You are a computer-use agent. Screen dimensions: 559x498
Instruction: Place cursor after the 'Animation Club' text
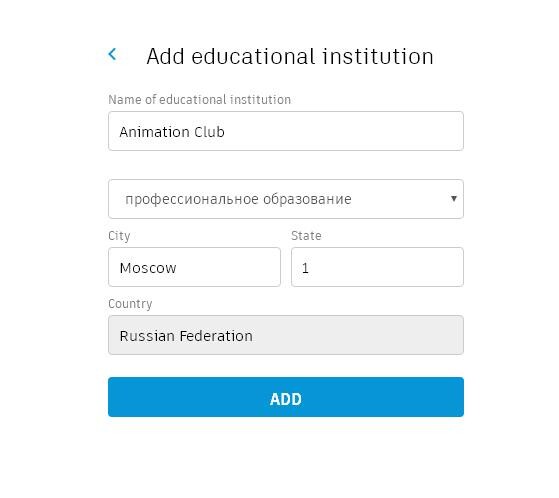click(x=226, y=132)
